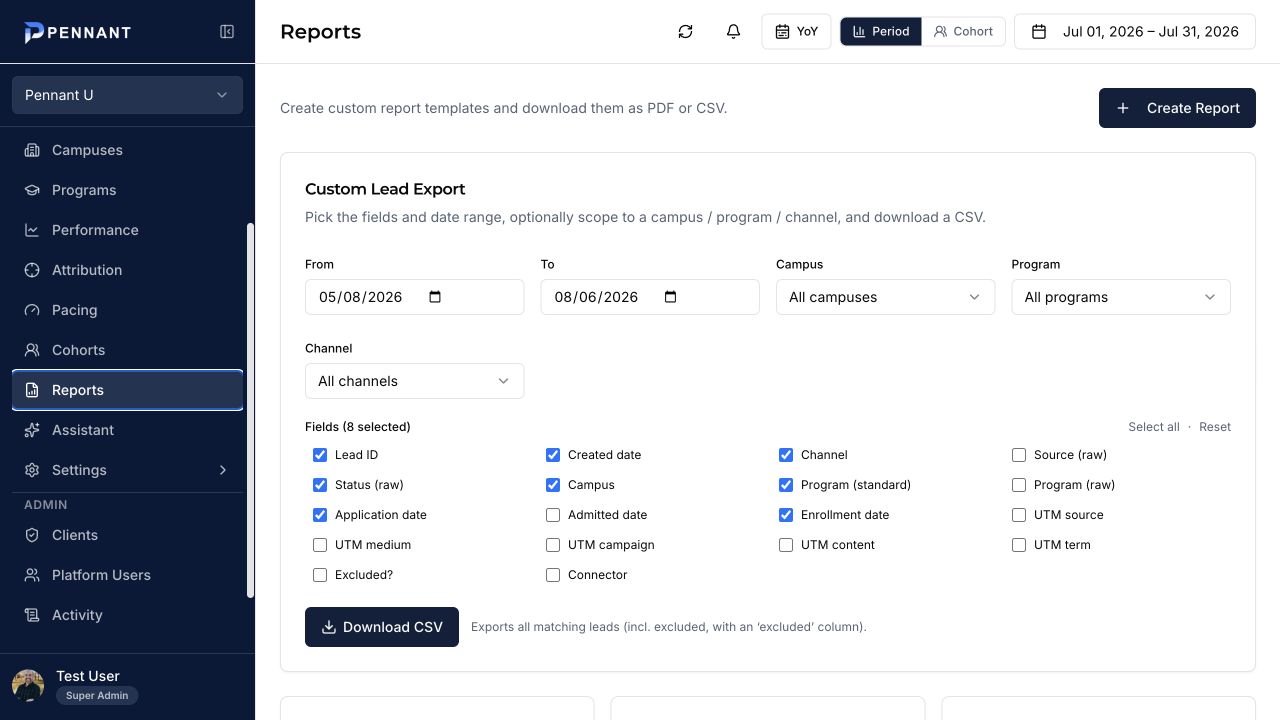Open the Activity admin page
1280x720 pixels.
(x=127, y=615)
